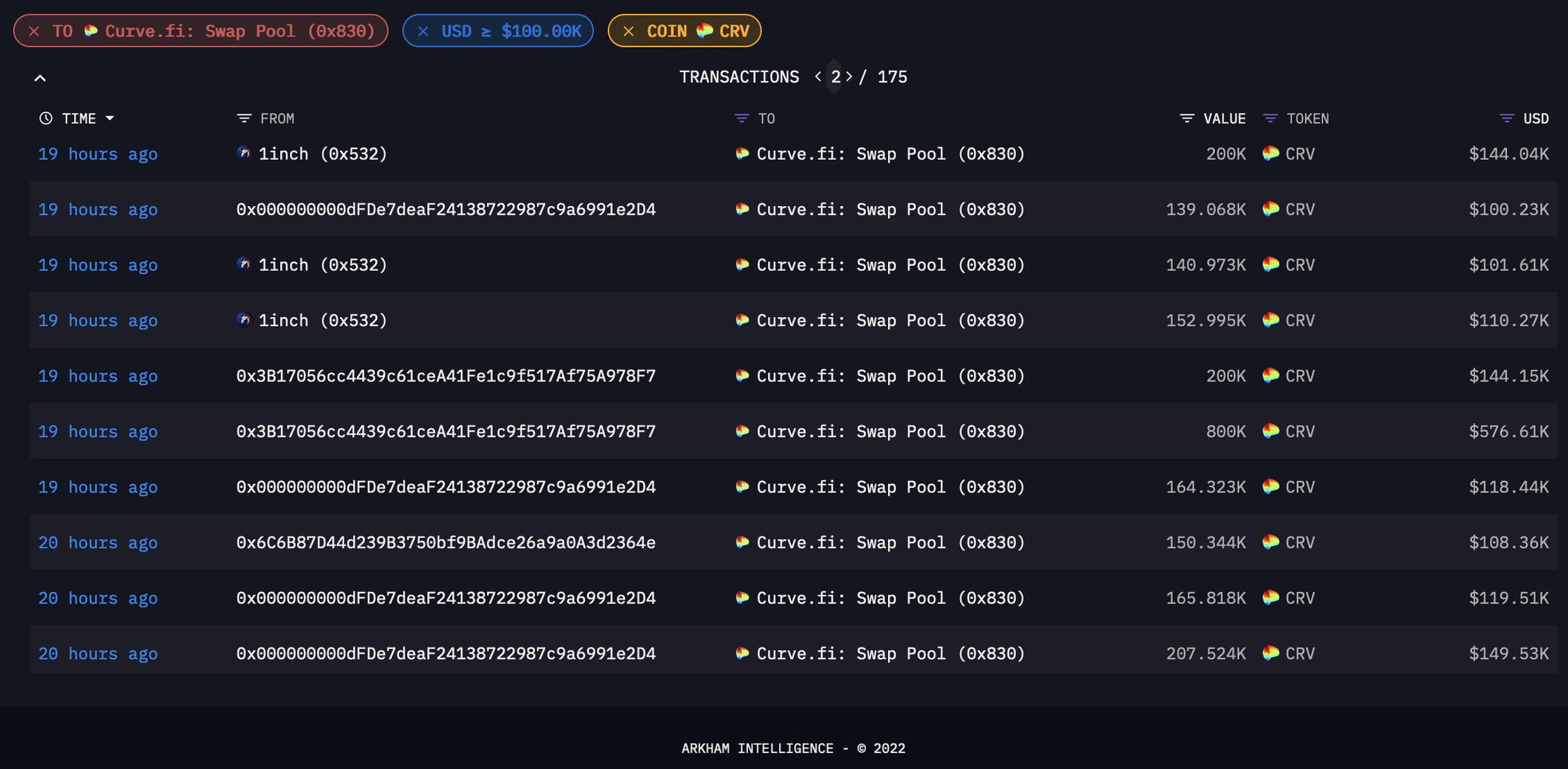Click CRV token icon in the $149.53K row
Viewport: 1568px width, 769px height.
point(1271,653)
